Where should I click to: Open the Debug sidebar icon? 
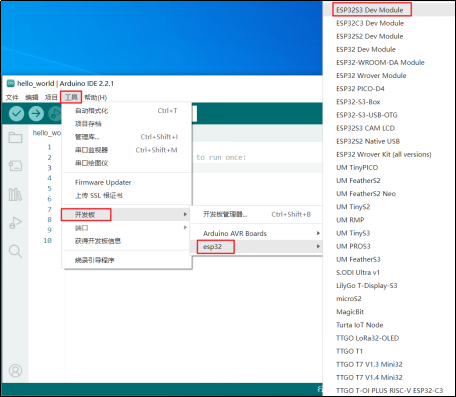pos(15,223)
